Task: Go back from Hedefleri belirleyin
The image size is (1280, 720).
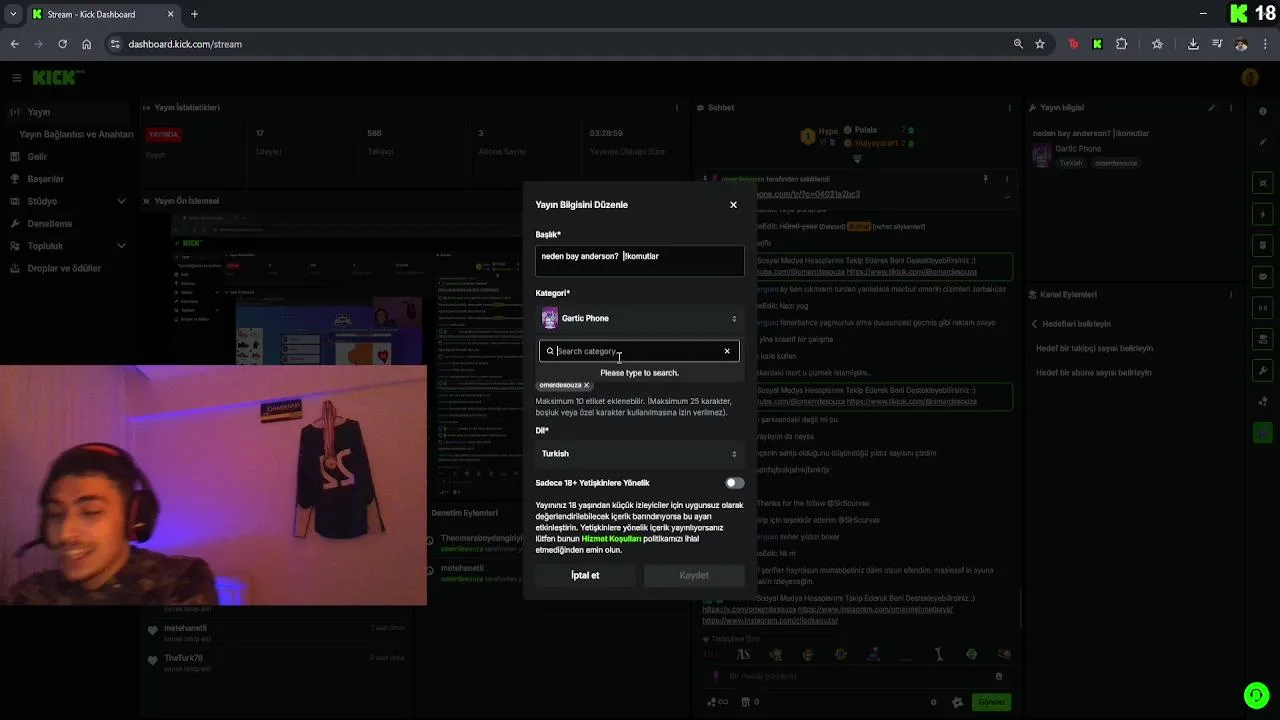Action: click(x=1035, y=324)
